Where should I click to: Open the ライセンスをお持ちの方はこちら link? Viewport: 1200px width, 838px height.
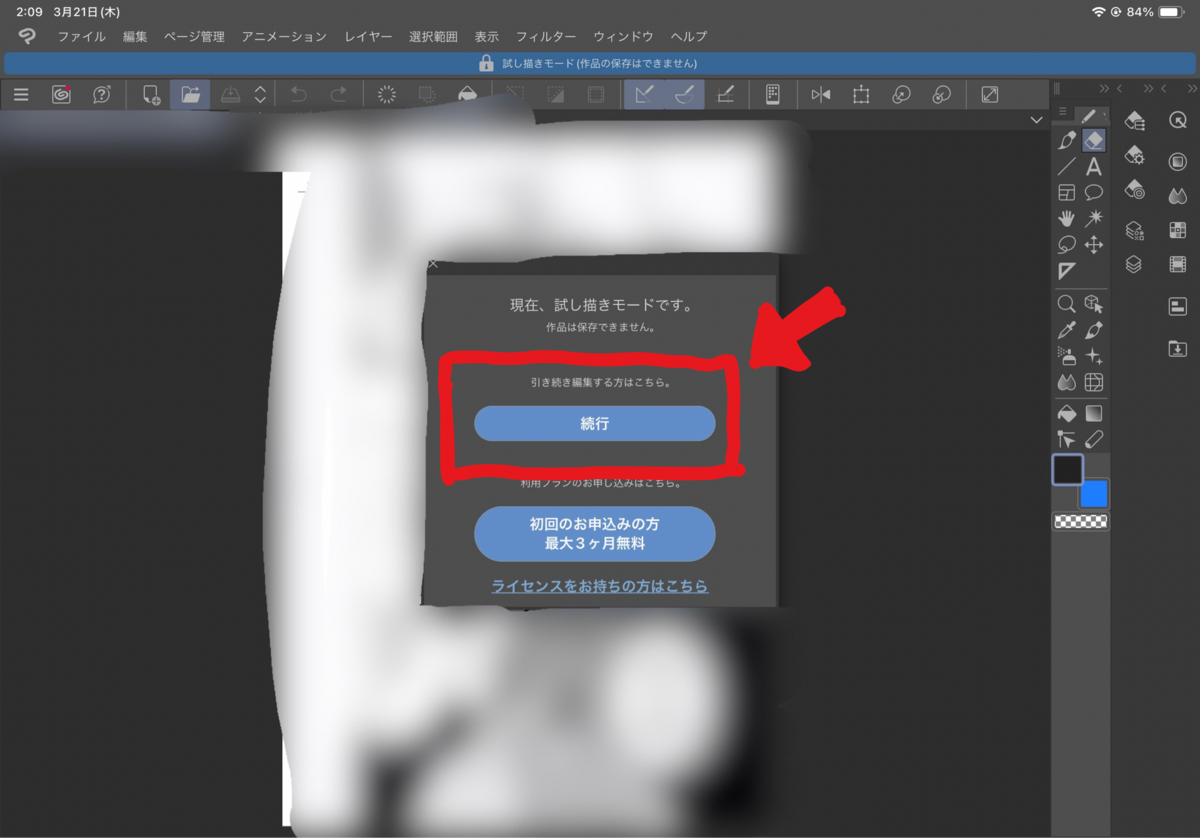click(x=600, y=586)
